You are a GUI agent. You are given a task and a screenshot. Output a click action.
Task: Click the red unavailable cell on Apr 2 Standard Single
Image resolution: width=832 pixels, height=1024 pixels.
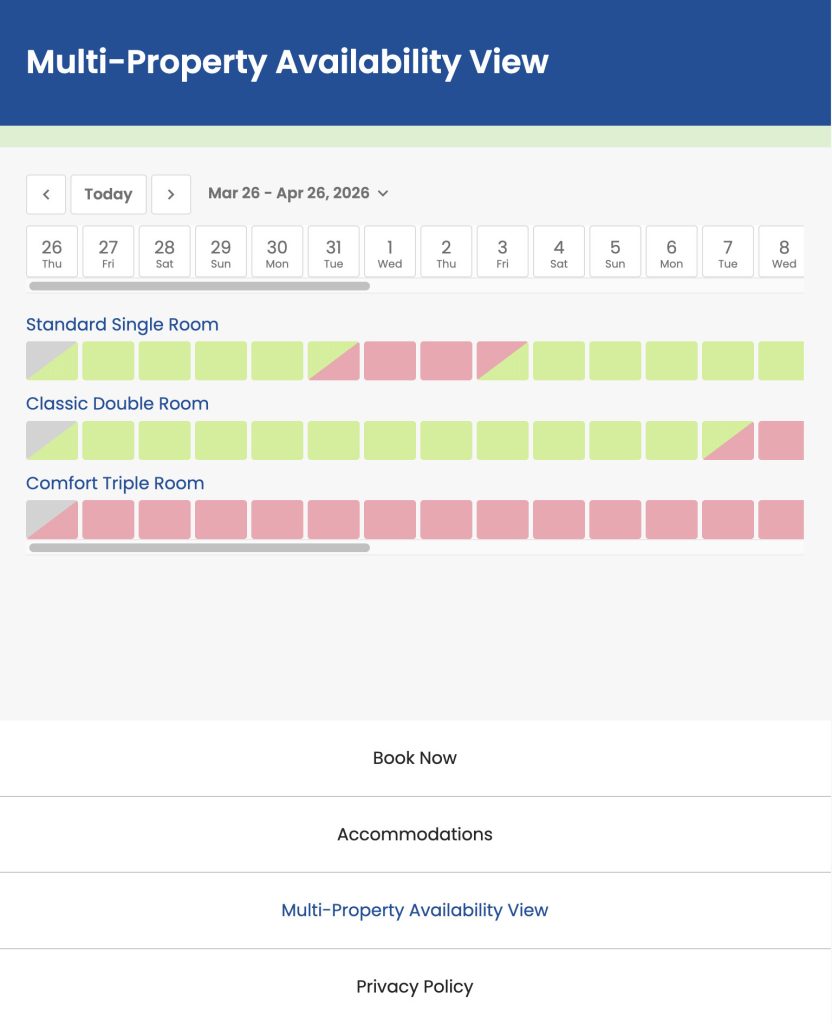click(x=447, y=360)
